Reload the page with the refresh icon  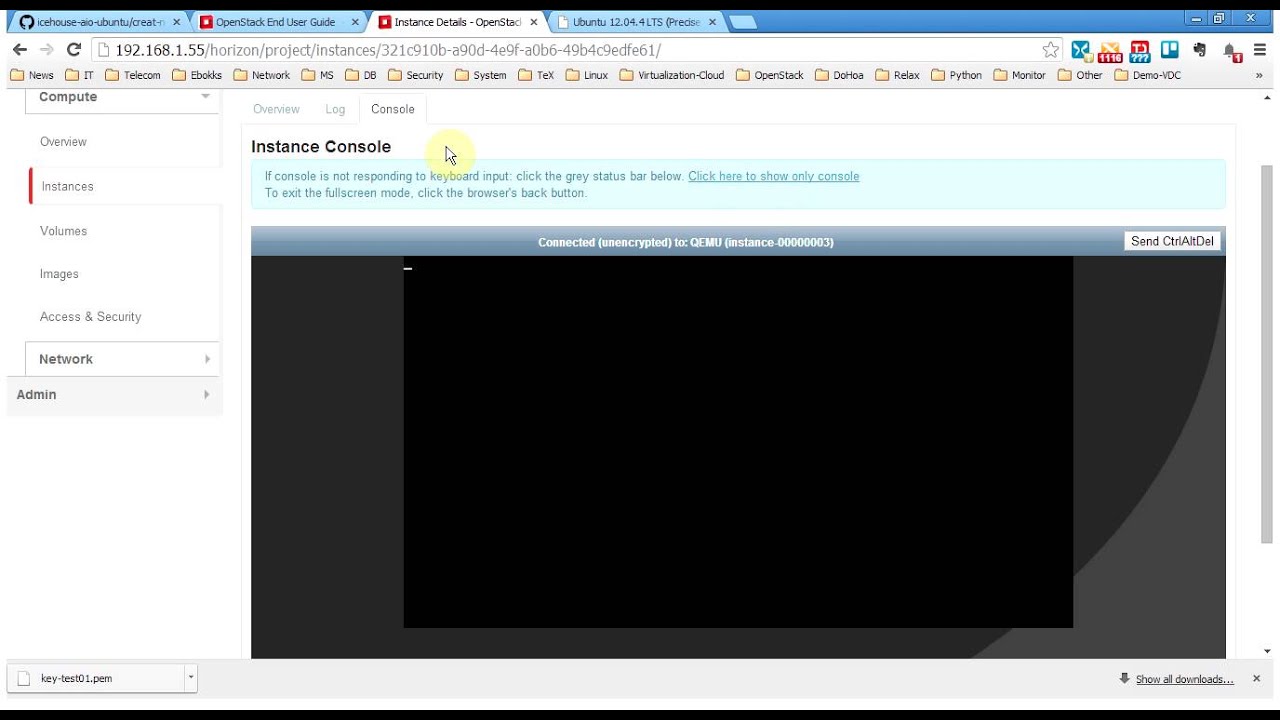(73, 50)
